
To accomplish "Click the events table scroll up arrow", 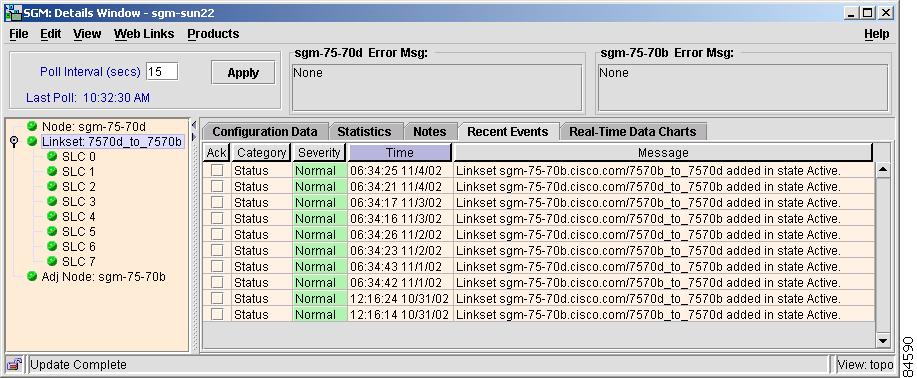I will coord(882,170).
